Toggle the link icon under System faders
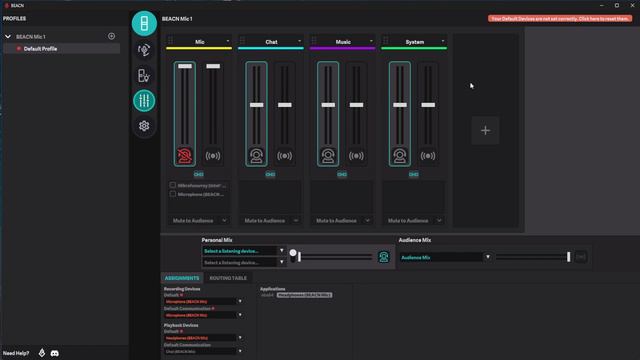The height and width of the screenshot is (360, 640). pyautogui.click(x=413, y=174)
